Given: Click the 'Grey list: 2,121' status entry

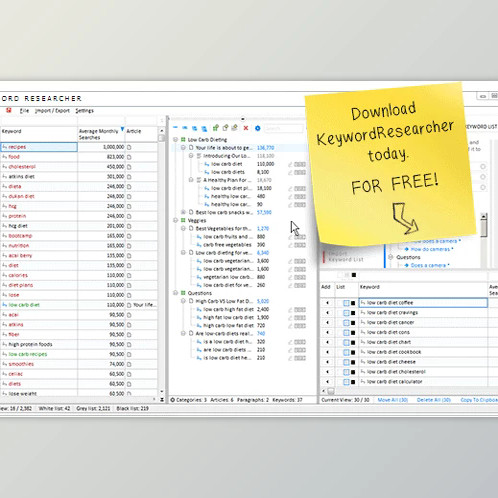Looking at the screenshot, I should 93,408.
